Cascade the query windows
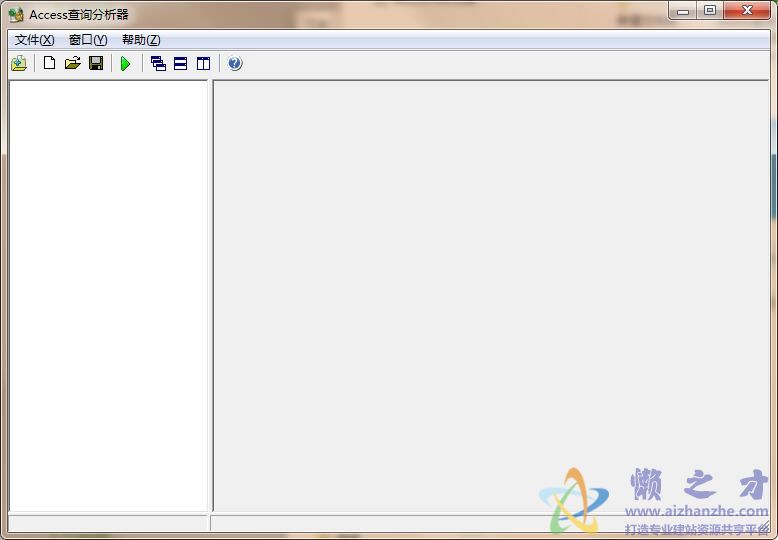 (158, 64)
